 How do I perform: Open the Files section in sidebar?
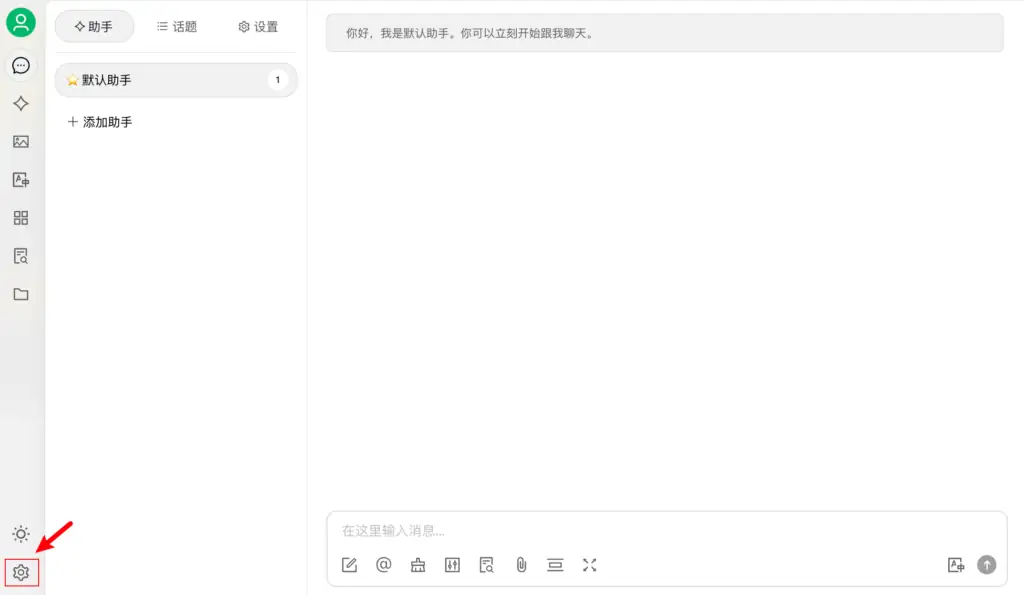pyautogui.click(x=20, y=293)
